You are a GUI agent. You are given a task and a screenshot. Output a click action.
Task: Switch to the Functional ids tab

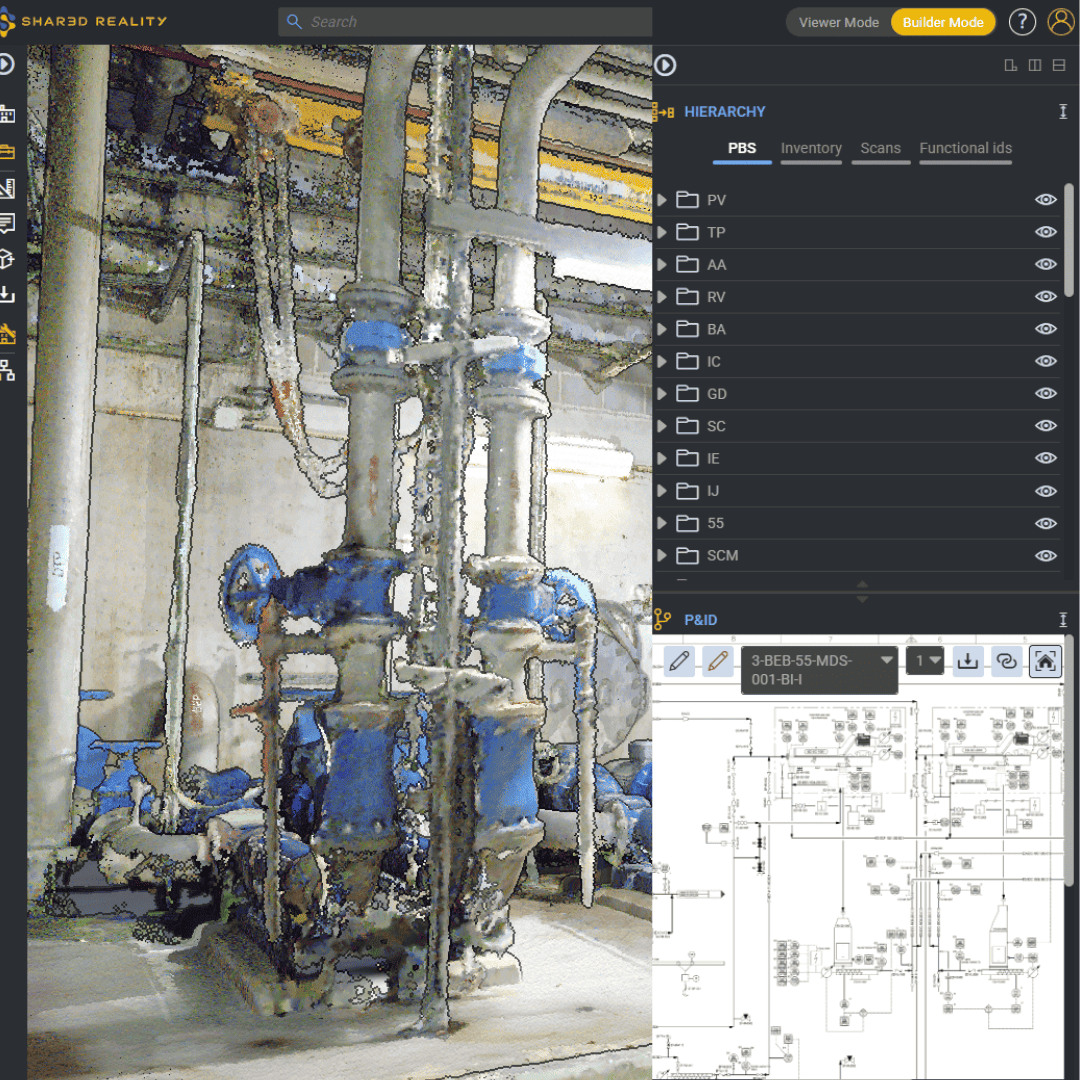pyautogui.click(x=965, y=148)
